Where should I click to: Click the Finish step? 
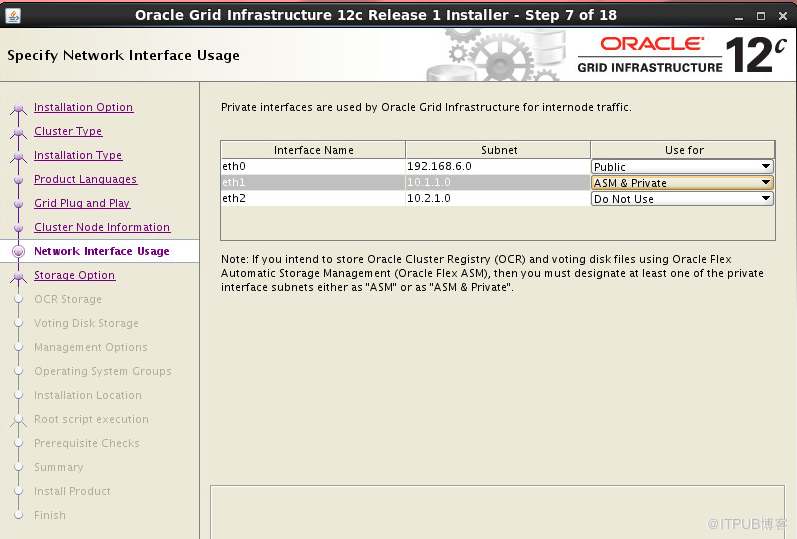[49, 515]
